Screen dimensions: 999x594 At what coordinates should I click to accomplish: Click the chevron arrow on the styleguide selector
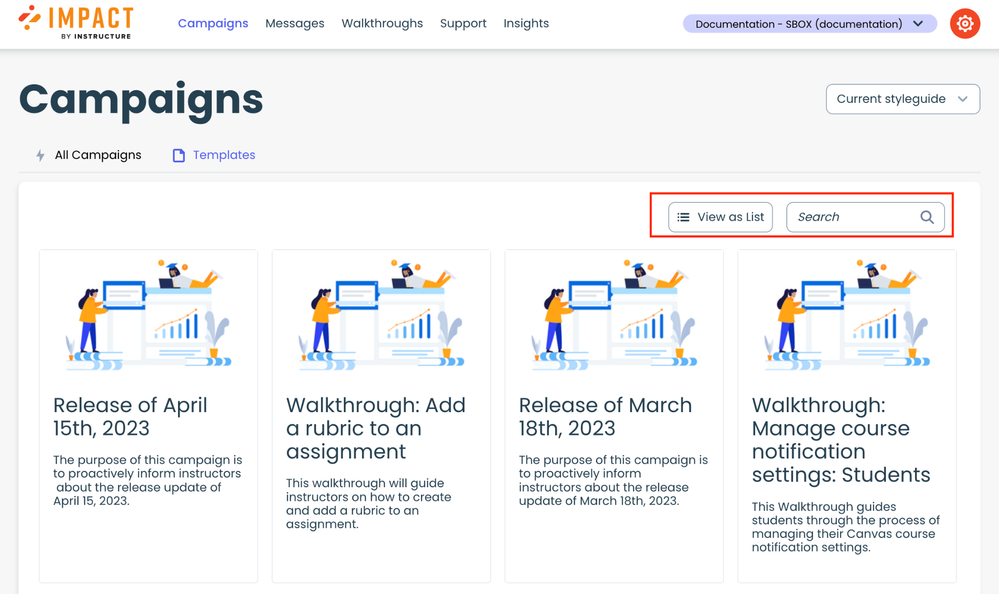[962, 99]
